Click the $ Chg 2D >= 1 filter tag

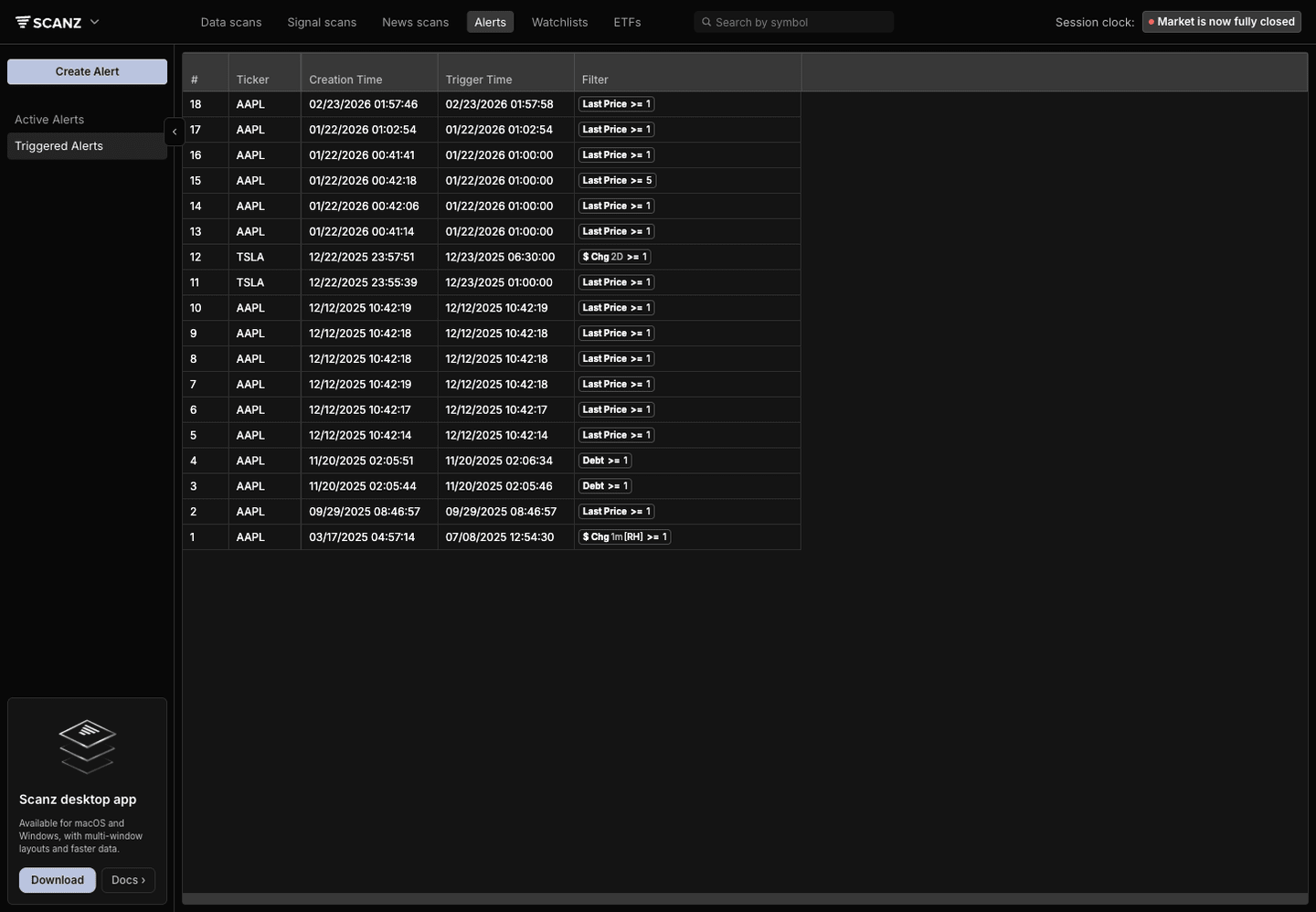pyautogui.click(x=614, y=257)
